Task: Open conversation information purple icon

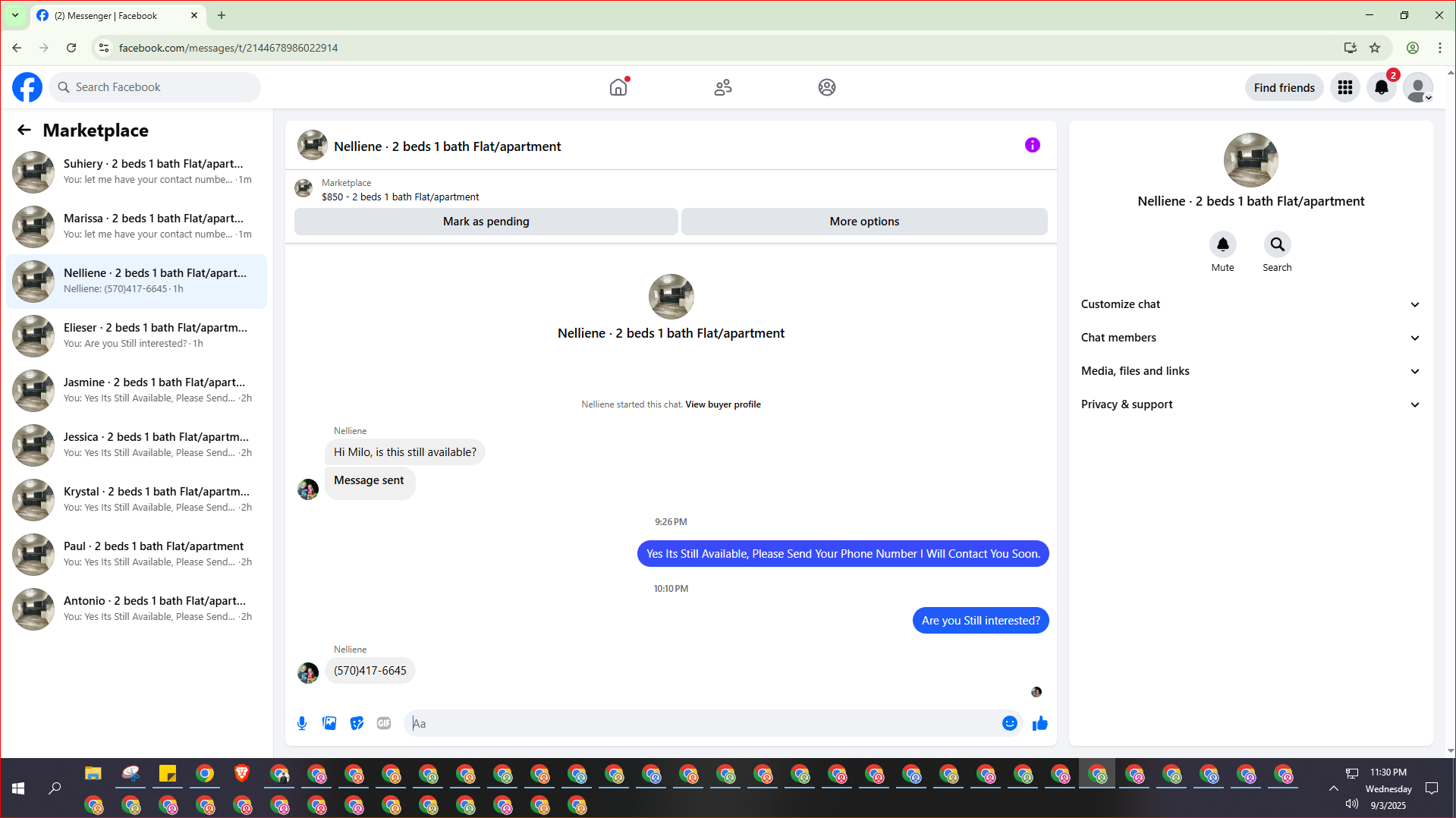Action: (1033, 145)
